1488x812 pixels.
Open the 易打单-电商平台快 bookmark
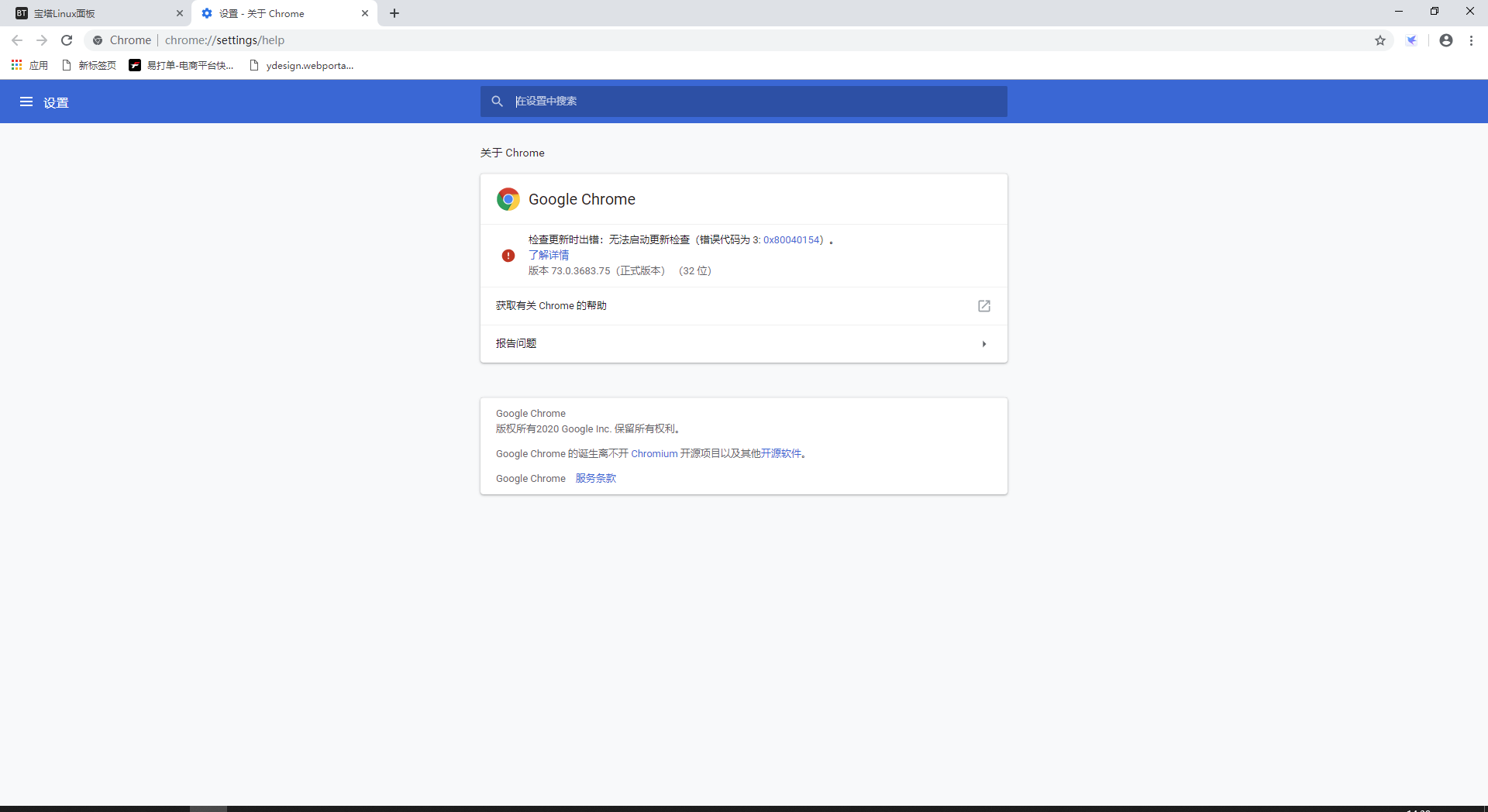coord(181,65)
